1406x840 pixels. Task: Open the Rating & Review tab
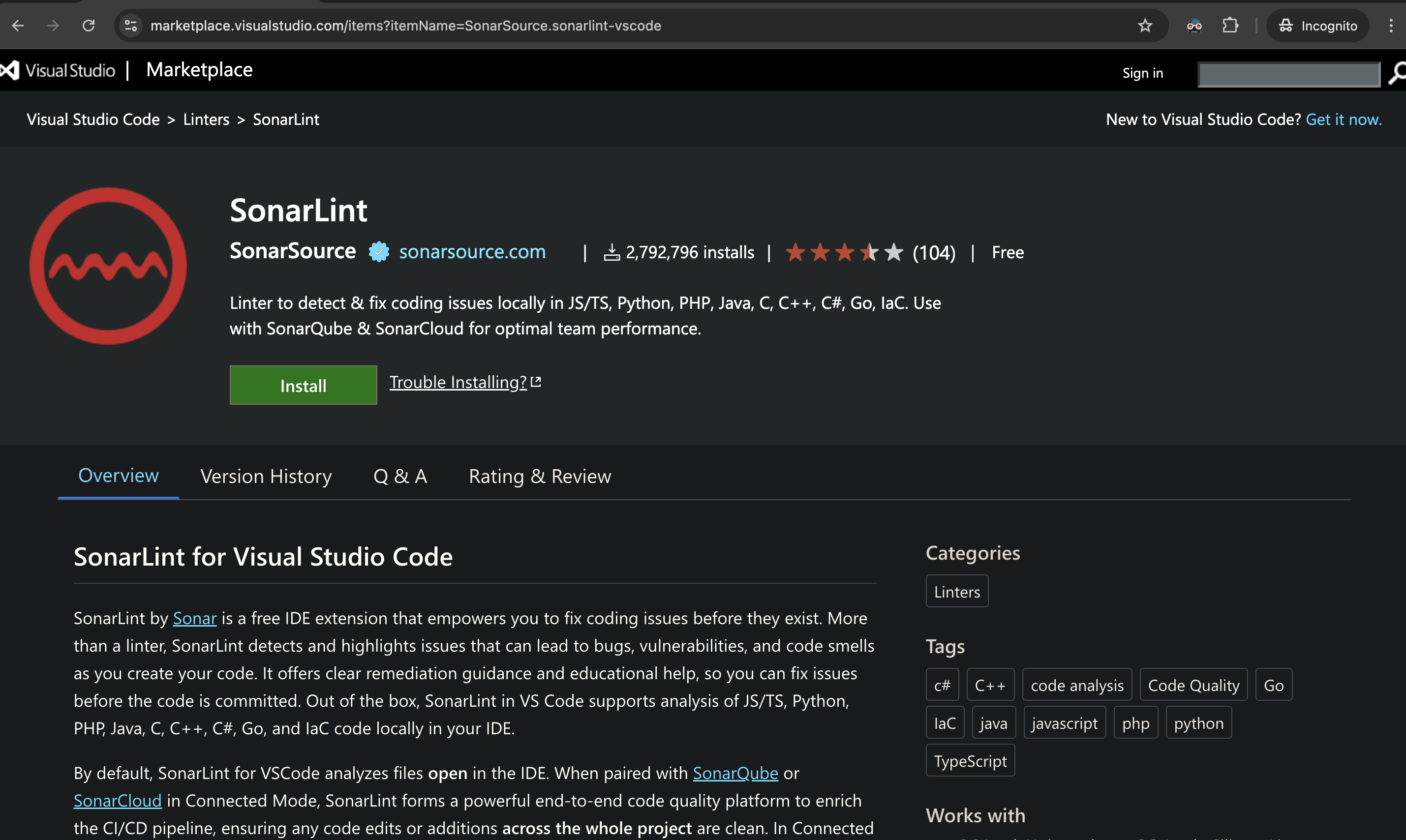(540, 477)
